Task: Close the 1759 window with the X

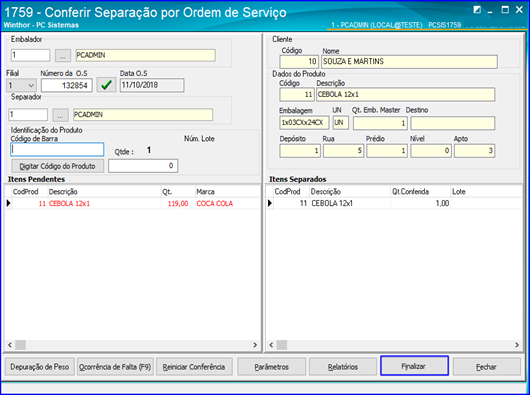Action: (519, 10)
